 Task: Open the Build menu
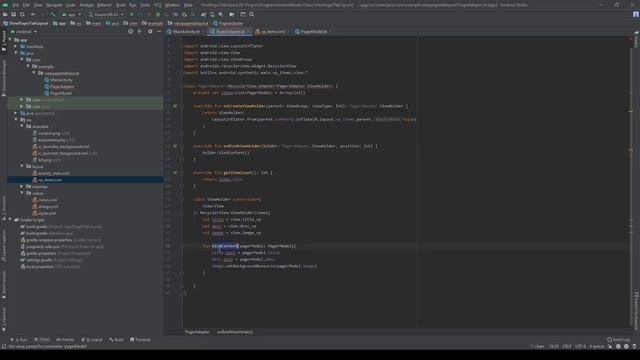[x=121, y=5]
